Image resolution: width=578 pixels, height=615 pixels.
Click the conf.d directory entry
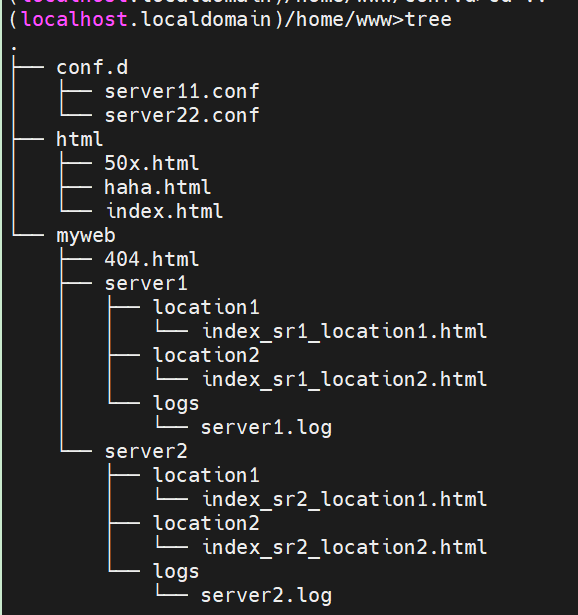[x=92, y=67]
